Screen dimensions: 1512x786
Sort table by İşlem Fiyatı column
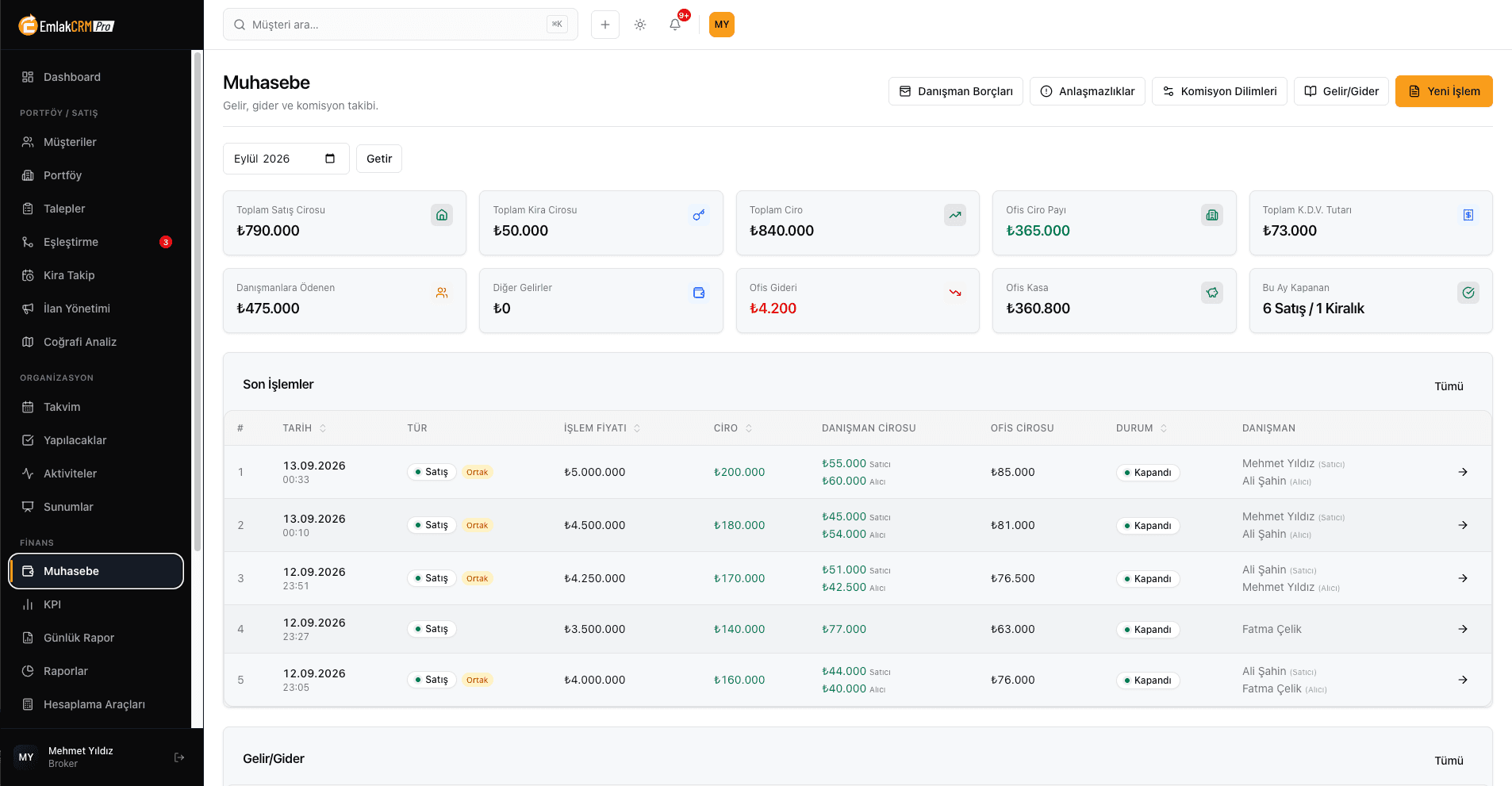[x=602, y=428]
